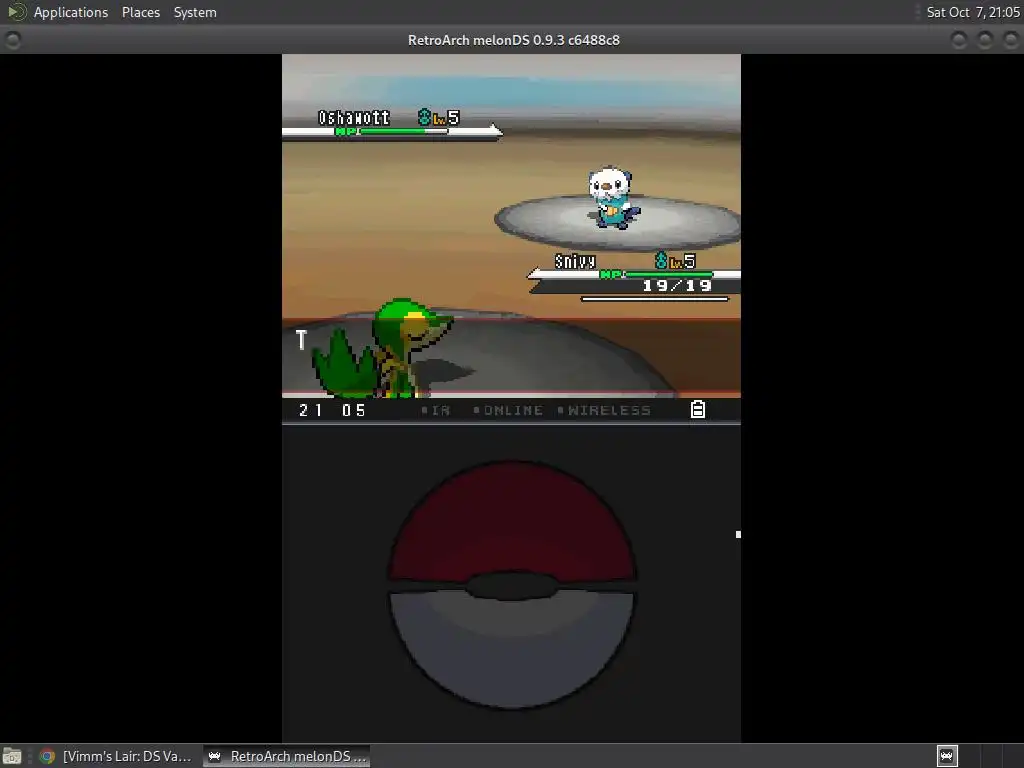The image size is (1024, 768).
Task: Click the white touch cursor dot
Action: tap(738, 534)
